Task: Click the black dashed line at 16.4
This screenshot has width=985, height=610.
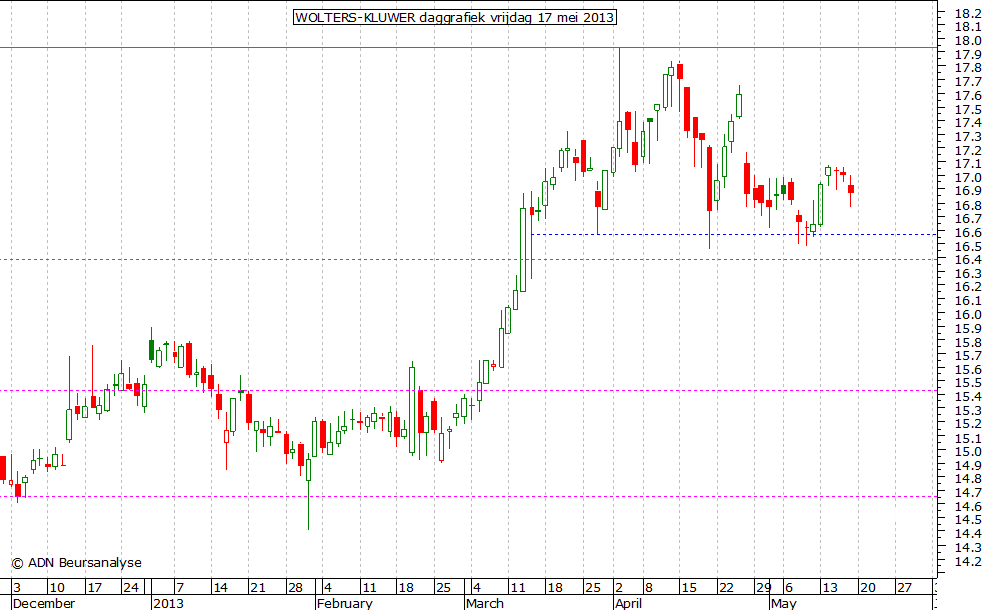Action: [300, 259]
